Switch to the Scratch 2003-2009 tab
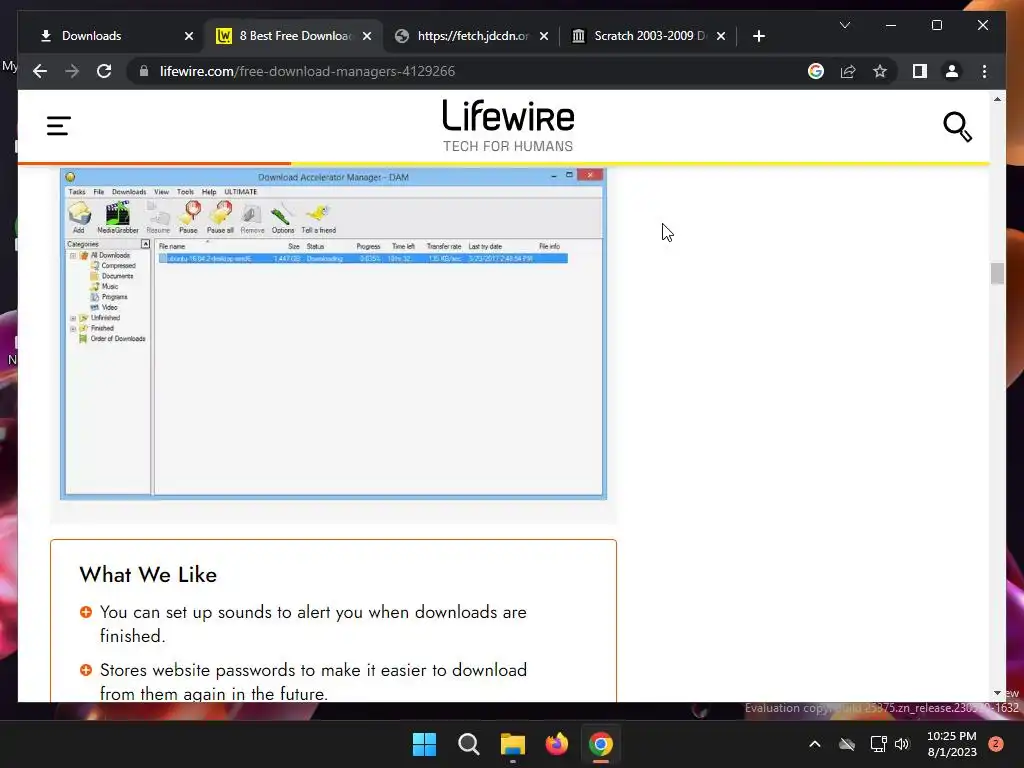 (650, 36)
